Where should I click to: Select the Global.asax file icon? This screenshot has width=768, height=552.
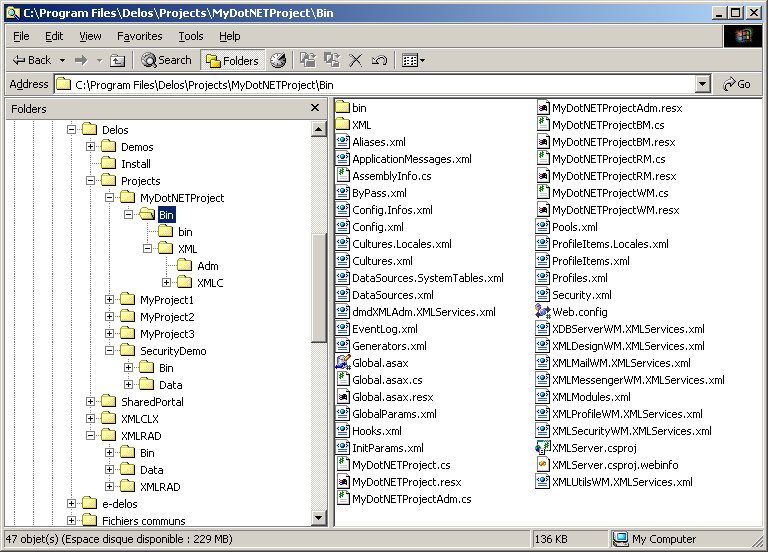point(342,362)
